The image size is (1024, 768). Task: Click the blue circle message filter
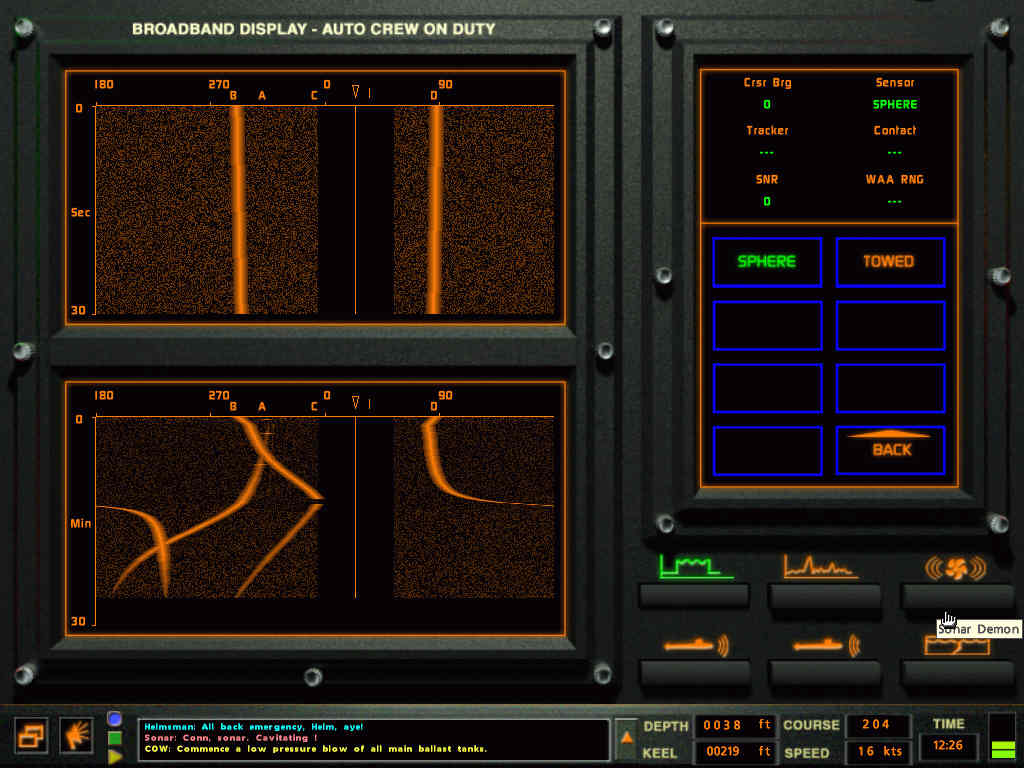[115, 719]
